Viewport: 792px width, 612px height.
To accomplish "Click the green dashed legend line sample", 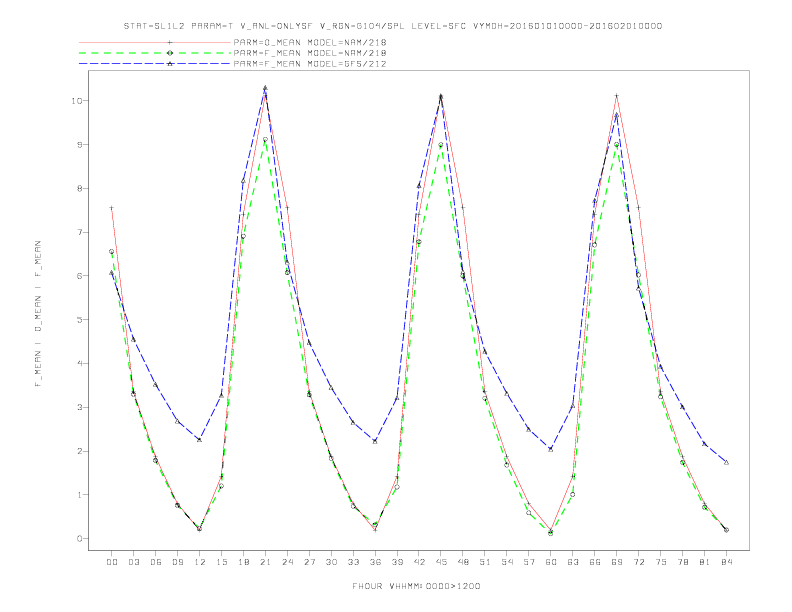I will click(155, 53).
